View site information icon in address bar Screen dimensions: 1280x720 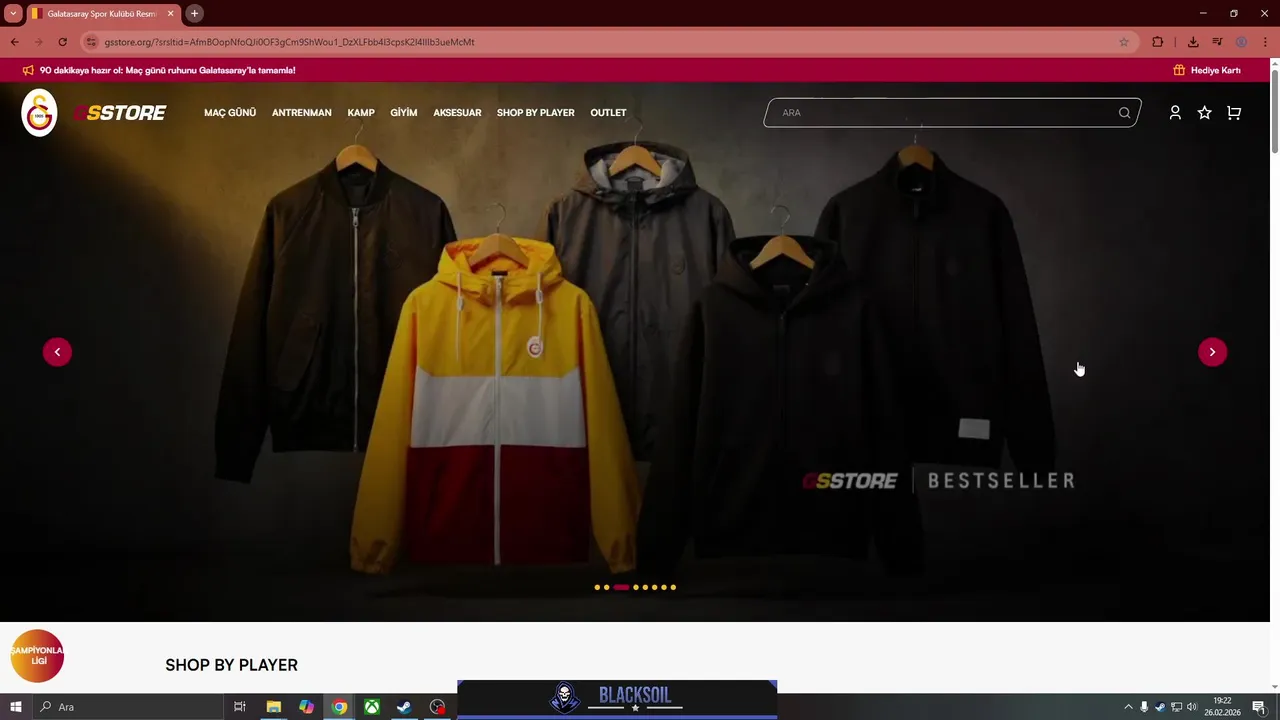(x=91, y=42)
